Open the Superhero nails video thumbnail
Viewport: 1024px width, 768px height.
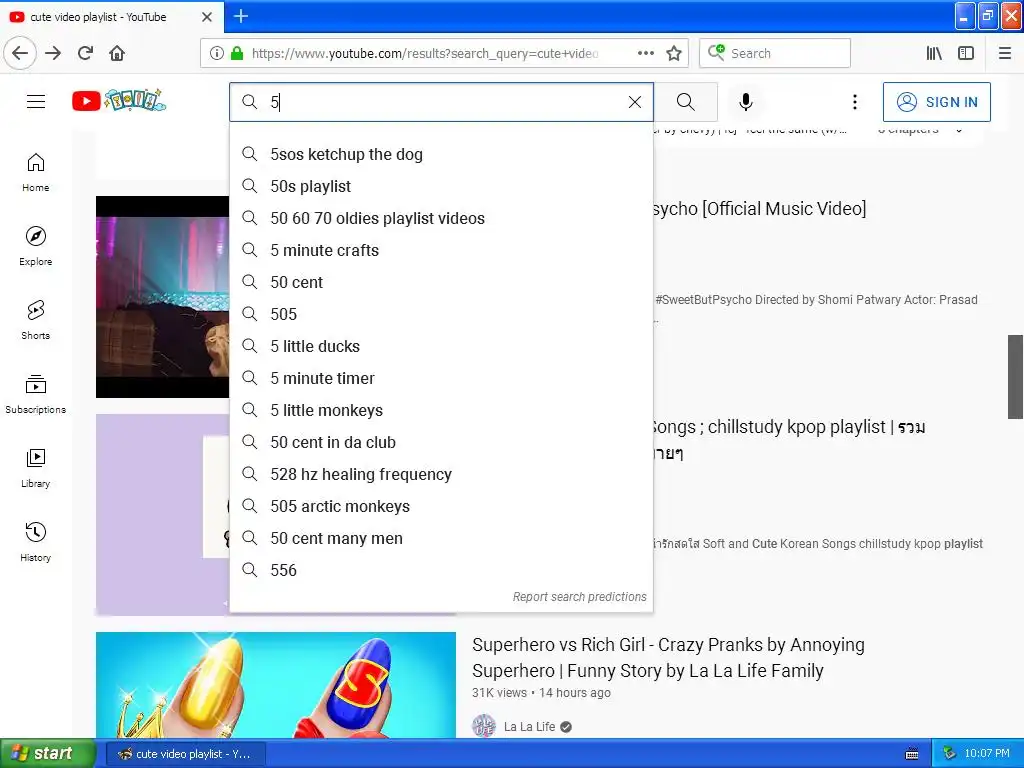276,685
